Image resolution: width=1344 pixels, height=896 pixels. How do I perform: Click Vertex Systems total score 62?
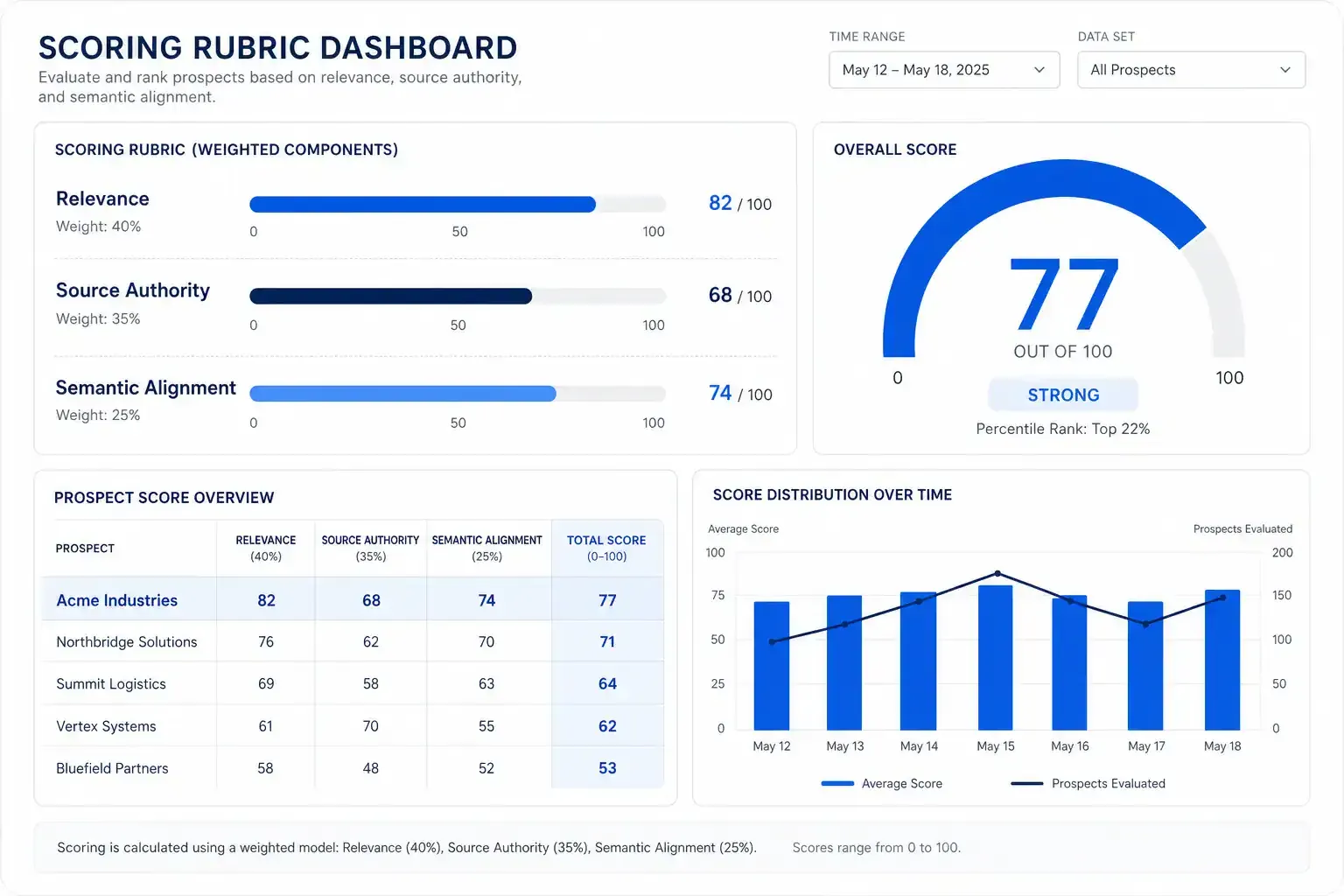click(607, 726)
